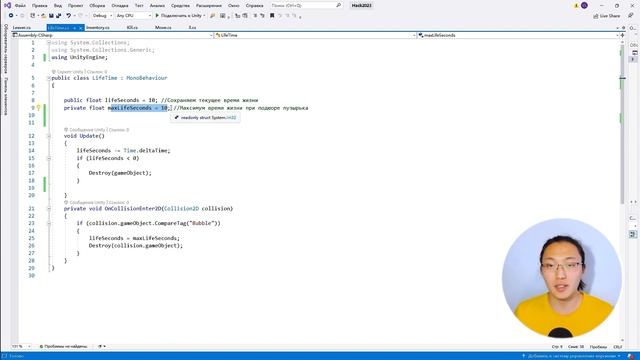The image size is (640, 360).
Task: Collapse the if block at line 23
Action: click(49, 223)
